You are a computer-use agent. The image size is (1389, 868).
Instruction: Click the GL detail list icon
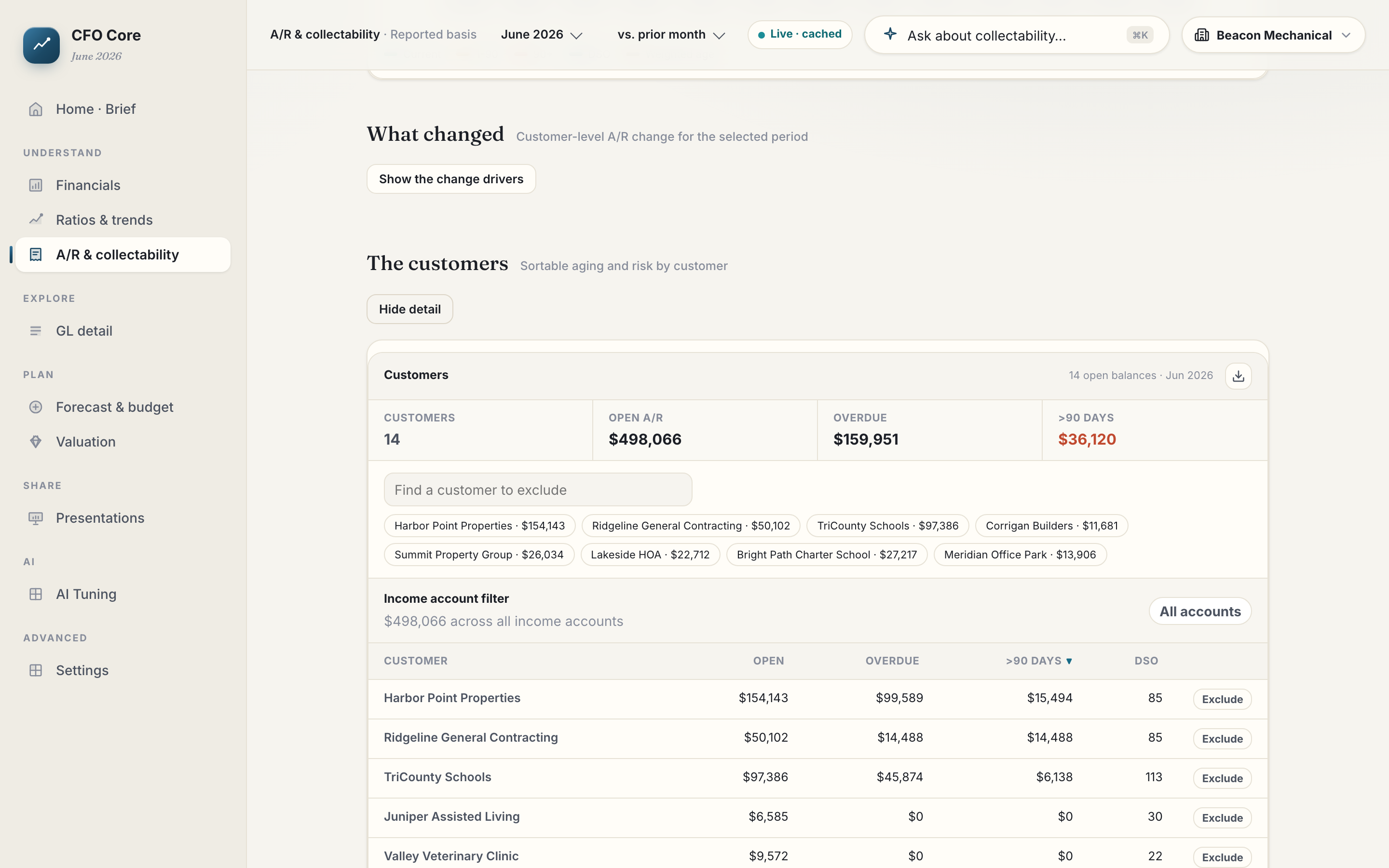36,331
